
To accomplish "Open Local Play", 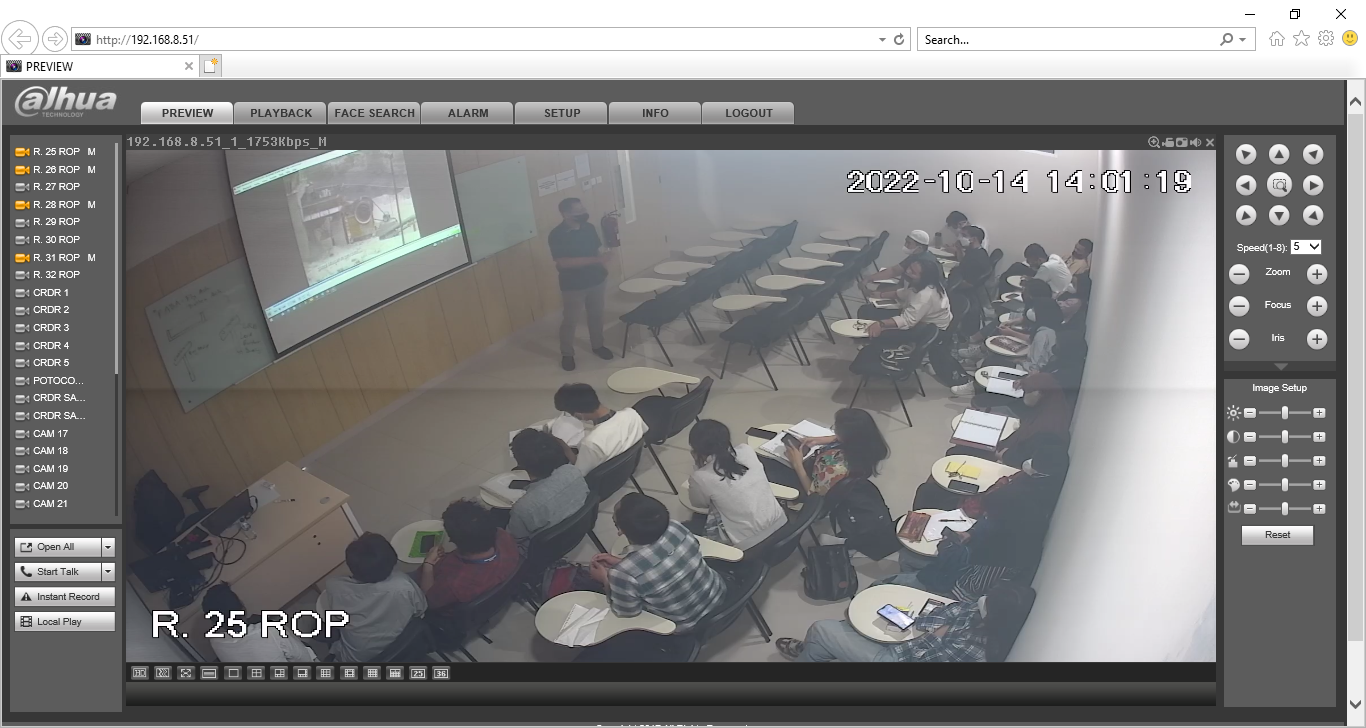I will point(65,622).
